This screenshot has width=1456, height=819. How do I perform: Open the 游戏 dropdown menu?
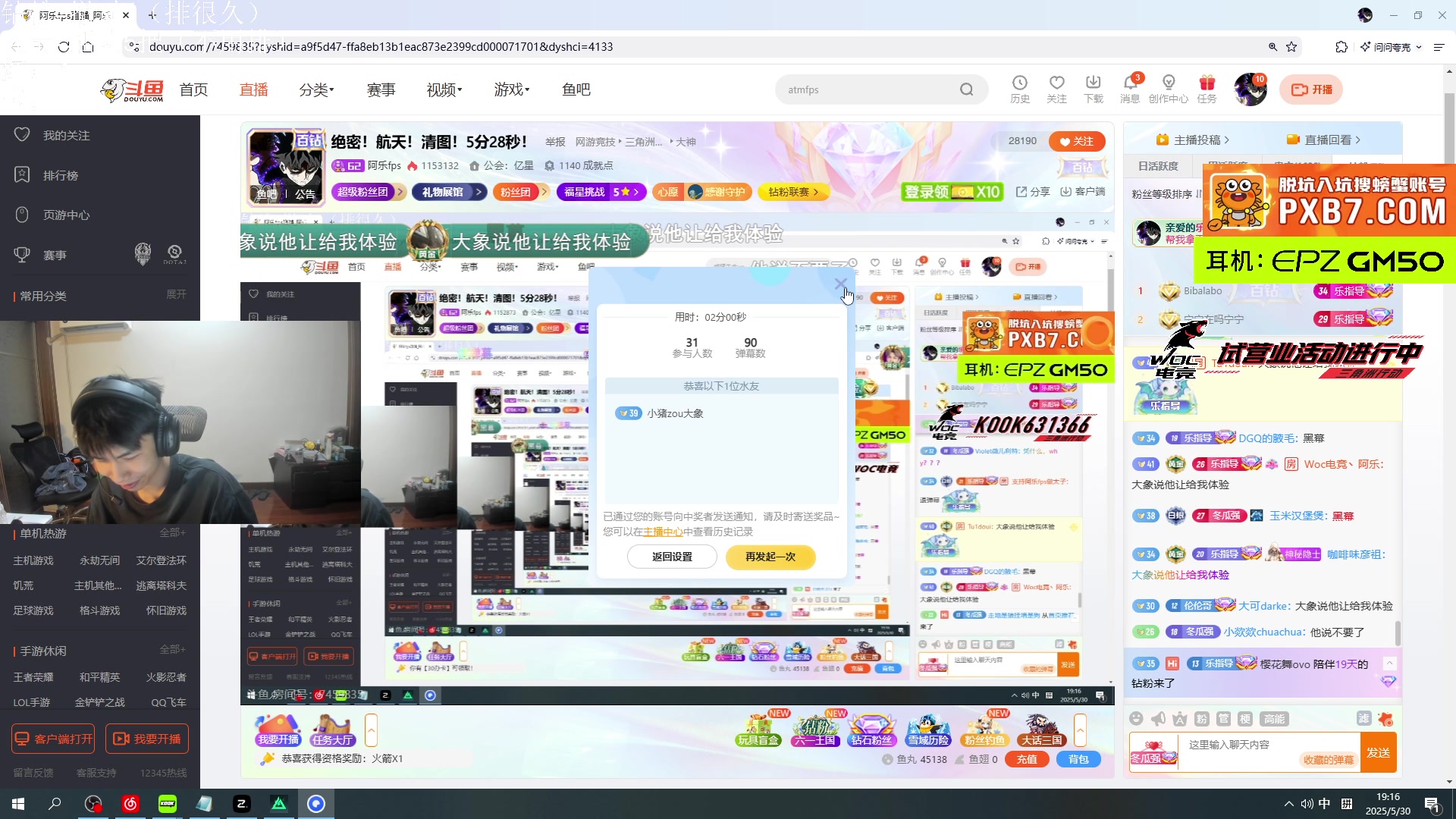512,89
